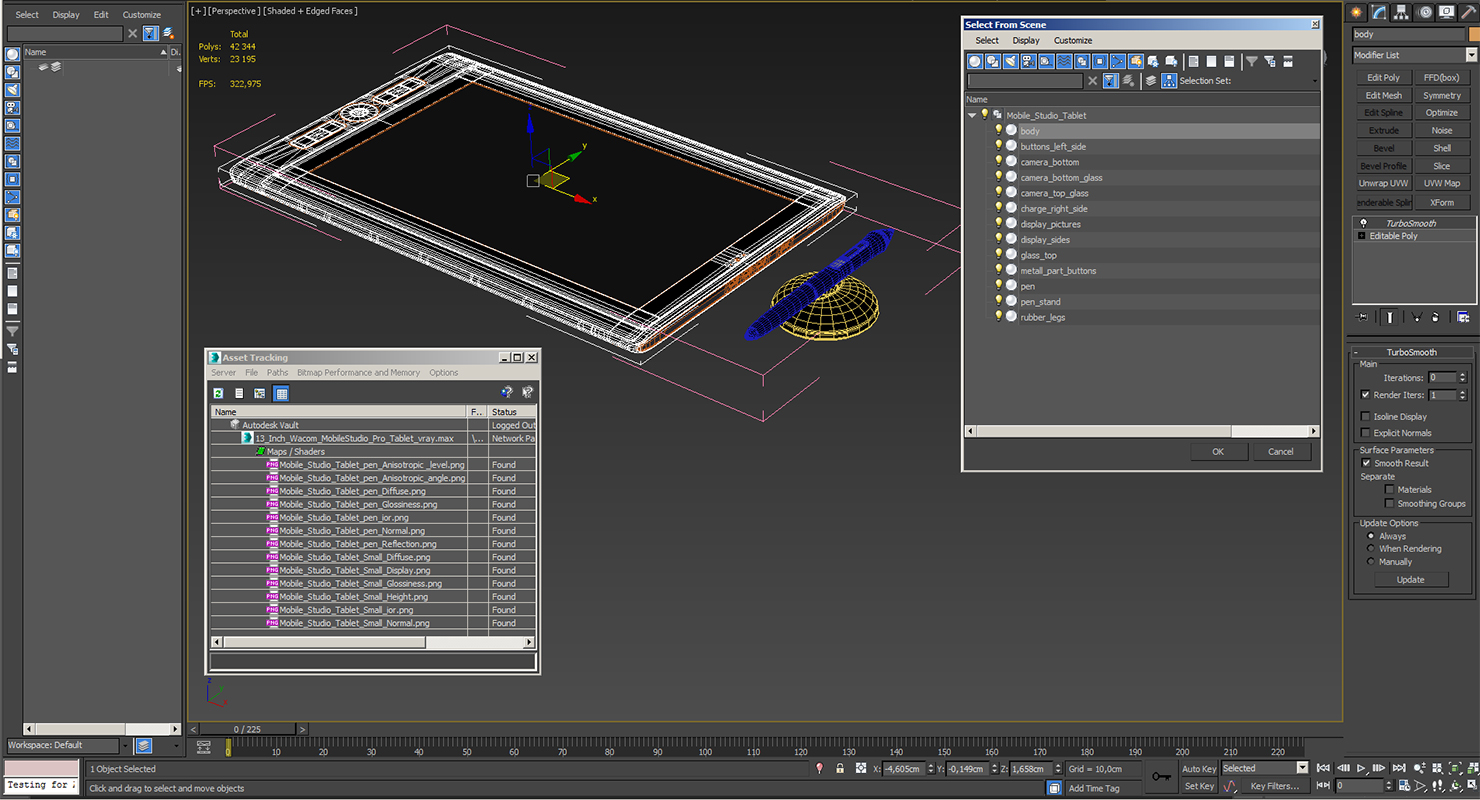The image size is (1480, 800).
Task: Click Play Animation button
Action: point(1361,768)
